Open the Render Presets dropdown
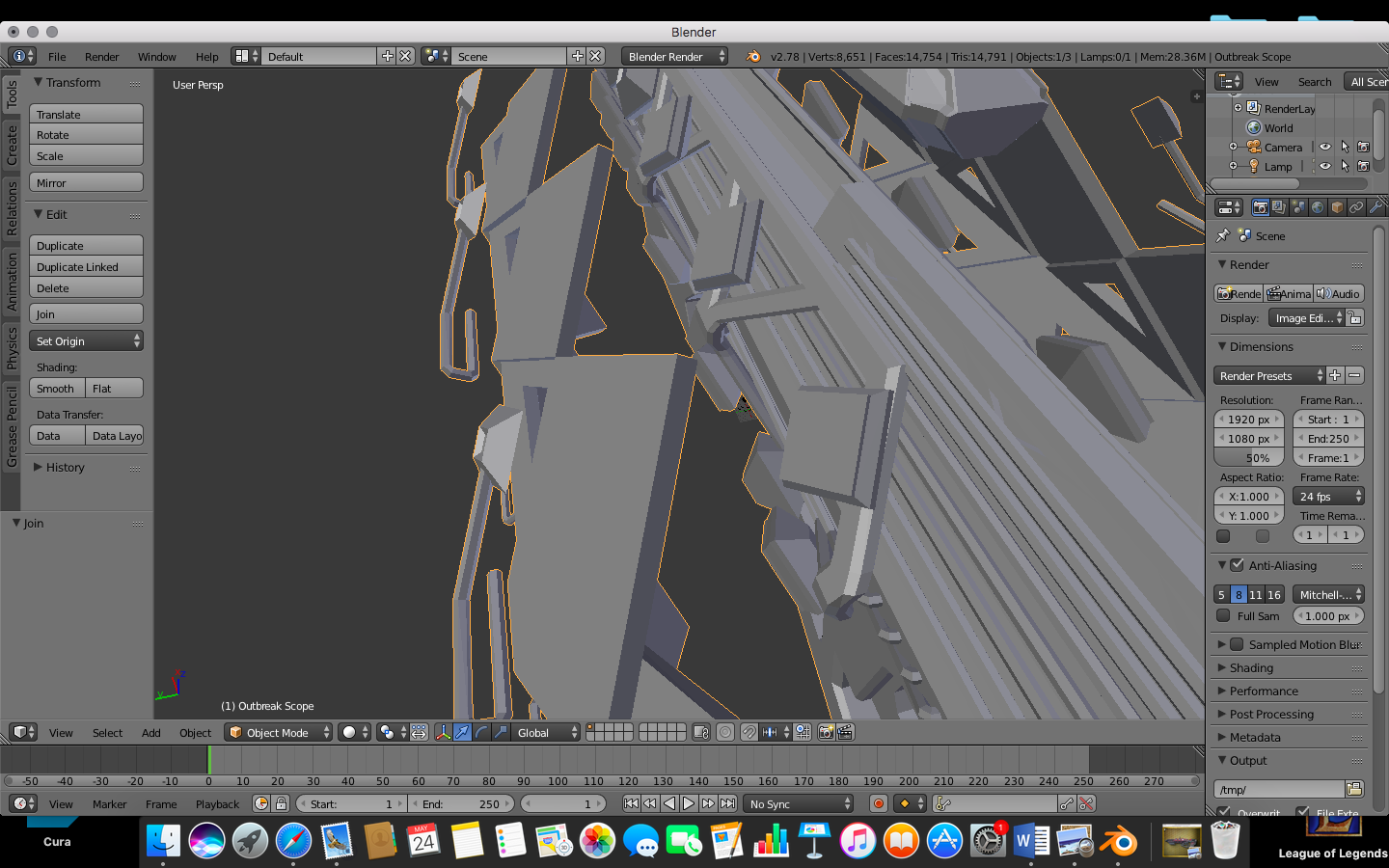The image size is (1389, 868). click(x=1269, y=375)
